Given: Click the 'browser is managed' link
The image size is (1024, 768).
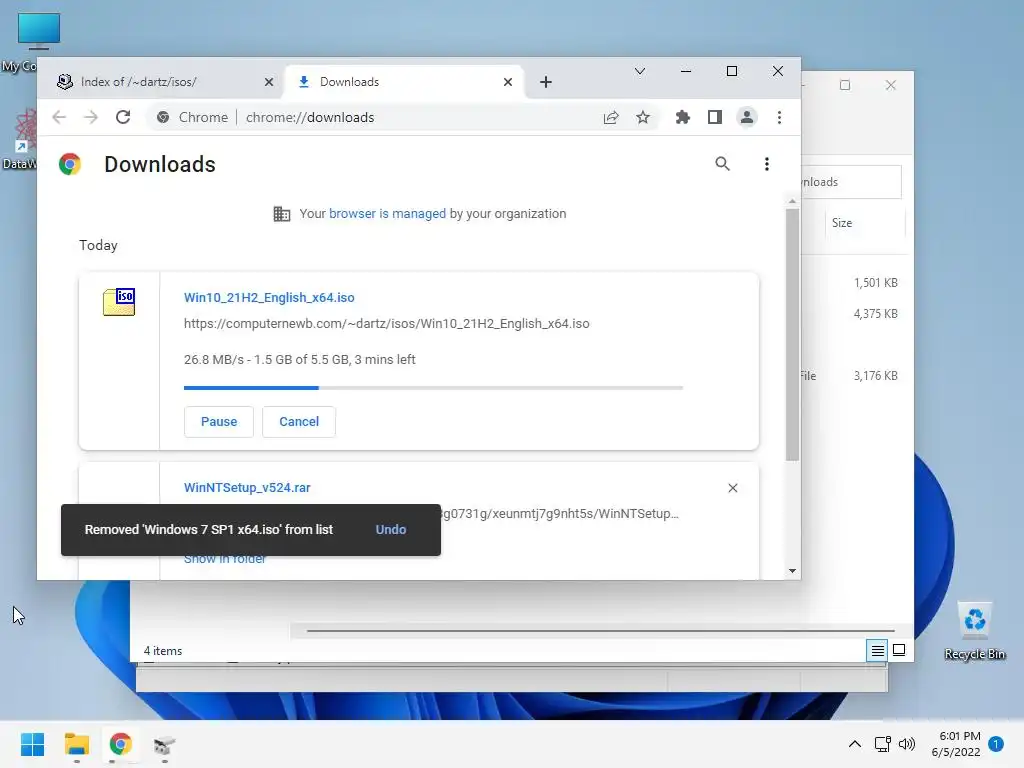Looking at the screenshot, I should click(x=387, y=214).
